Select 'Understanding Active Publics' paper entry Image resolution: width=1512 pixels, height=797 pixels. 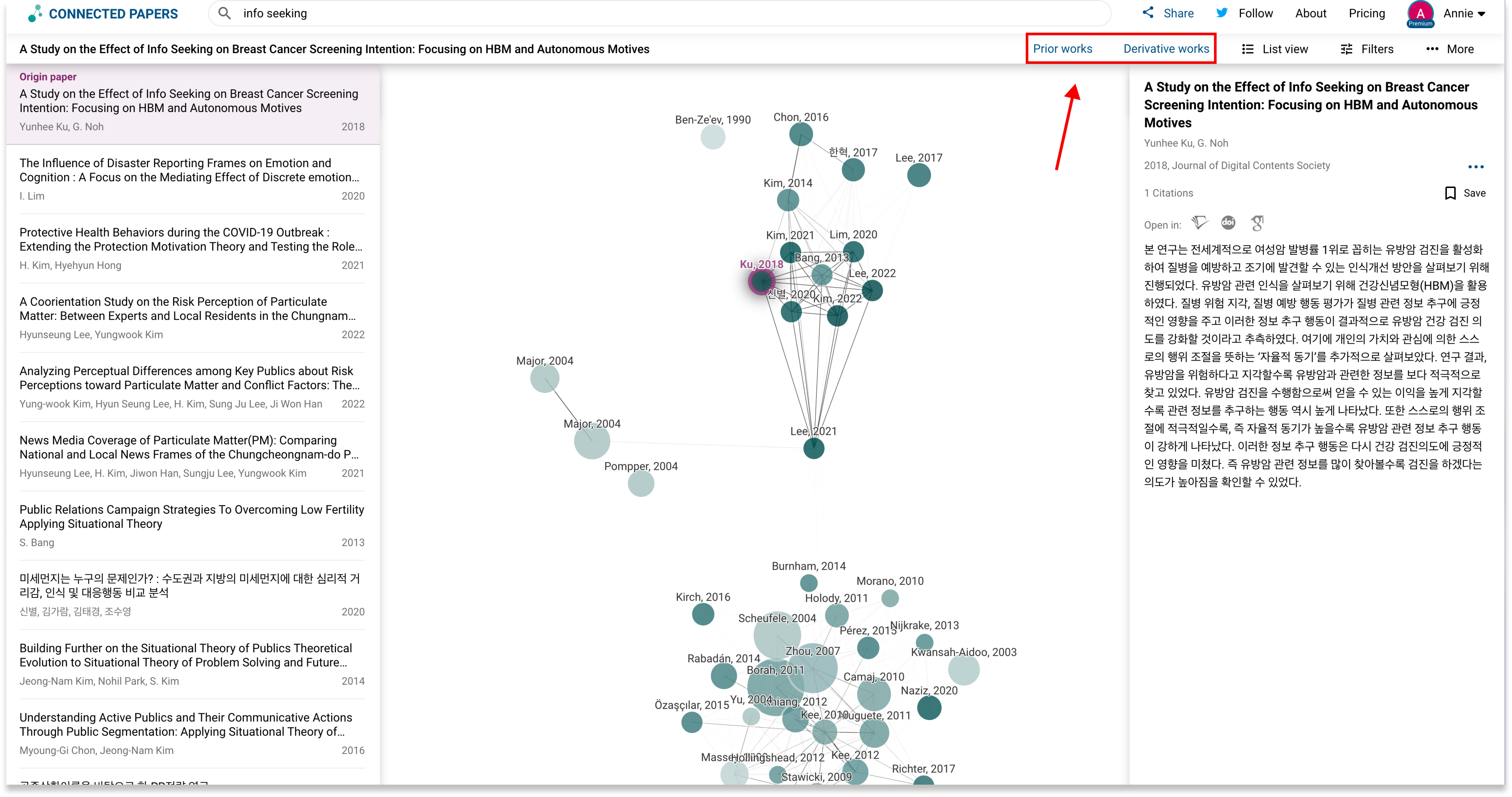point(192,733)
